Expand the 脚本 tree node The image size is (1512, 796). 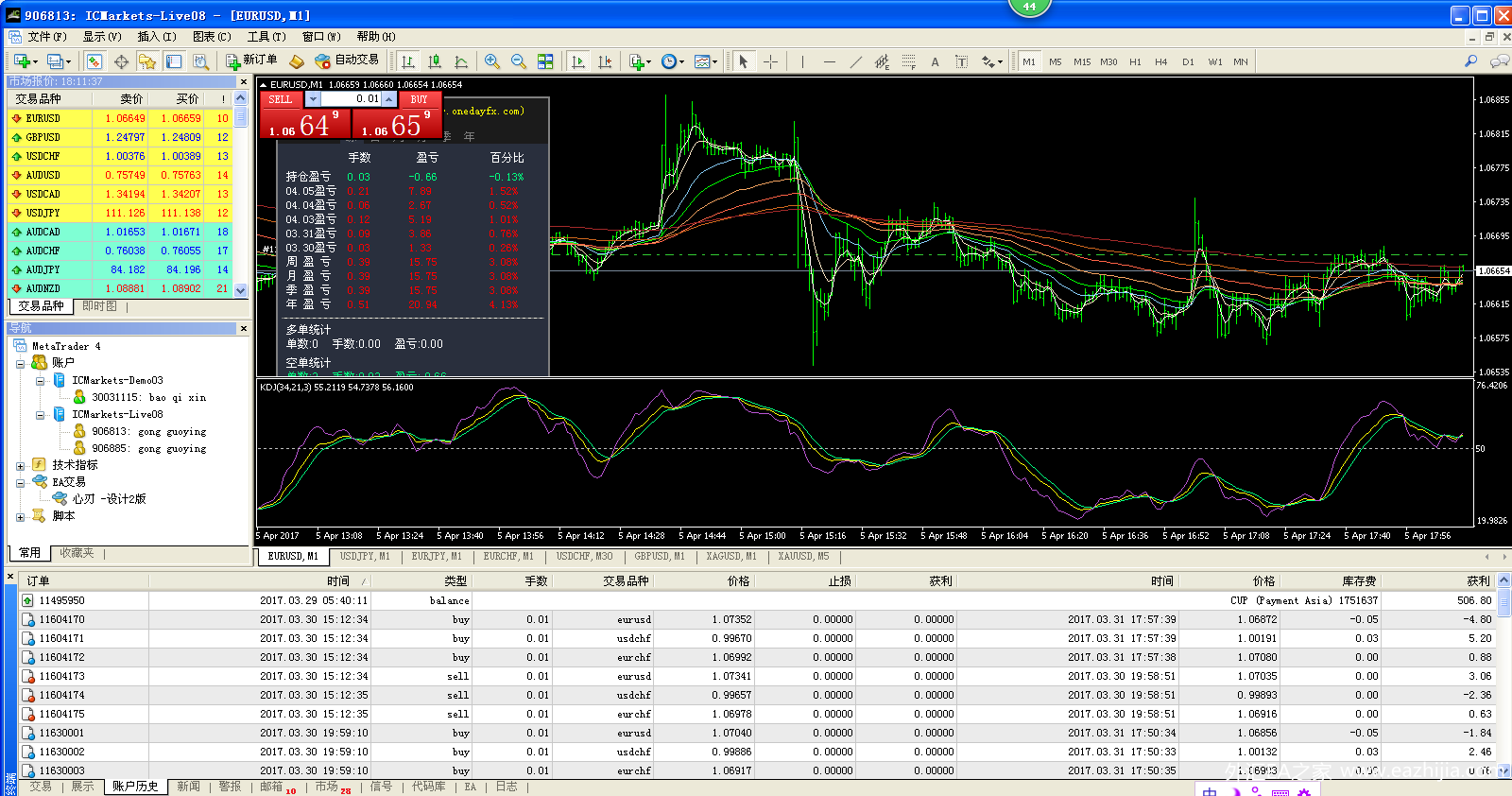(x=20, y=517)
